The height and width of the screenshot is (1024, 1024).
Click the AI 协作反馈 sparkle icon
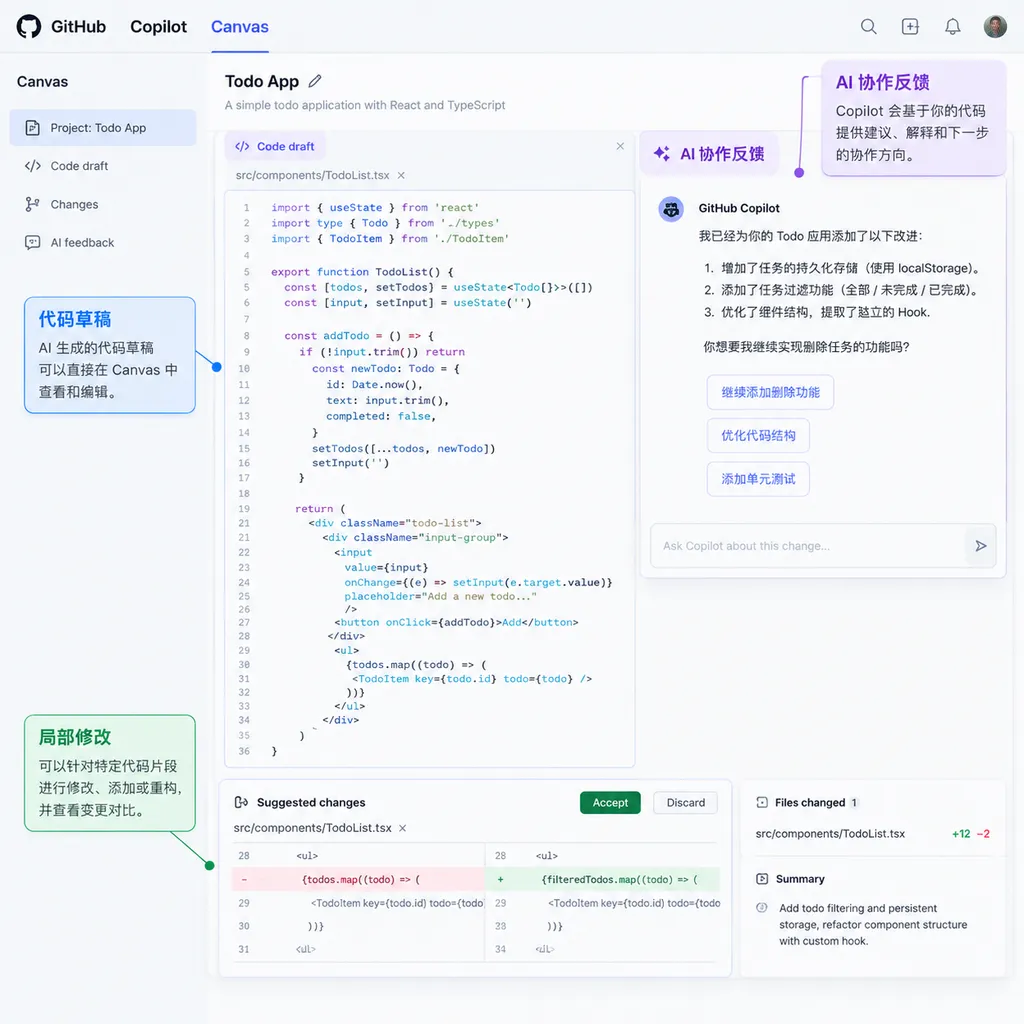click(662, 153)
